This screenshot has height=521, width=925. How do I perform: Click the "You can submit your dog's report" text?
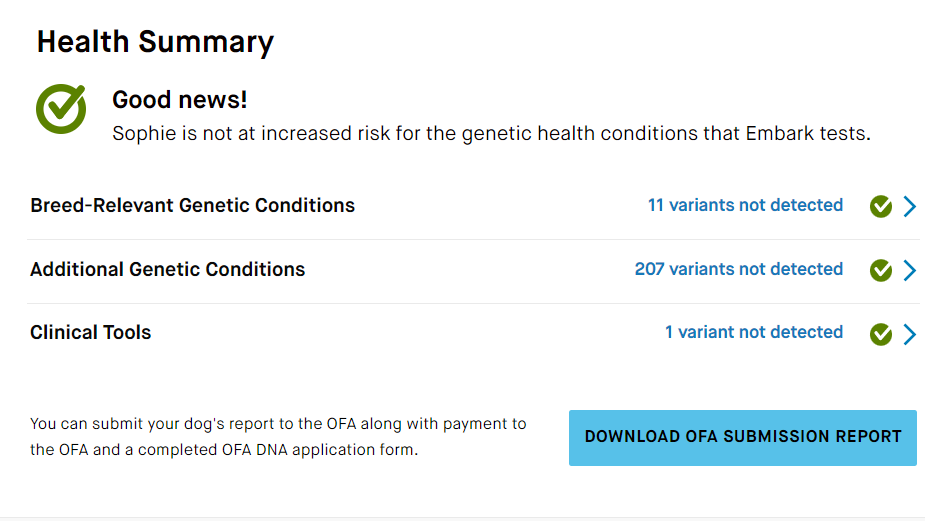(x=155, y=424)
